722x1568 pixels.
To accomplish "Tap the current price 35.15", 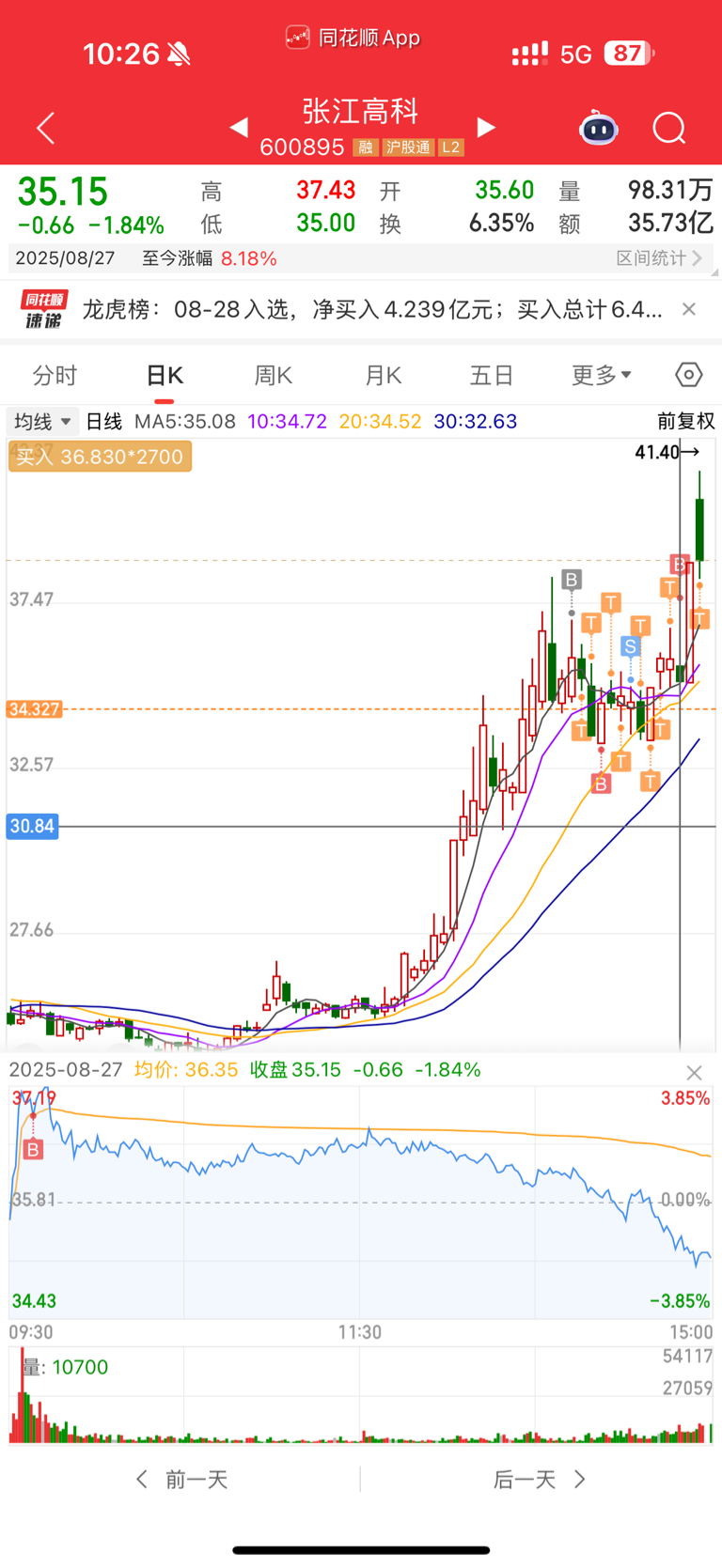I will point(63,192).
